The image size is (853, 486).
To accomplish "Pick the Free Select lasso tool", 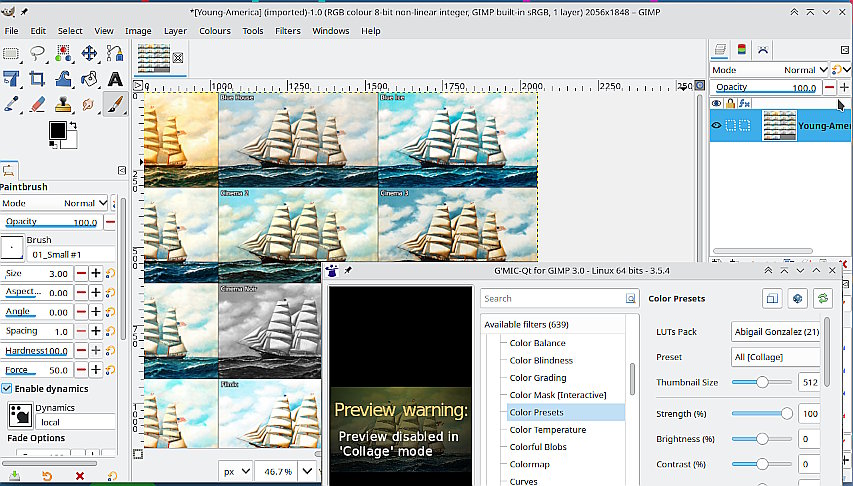I will pyautogui.click(x=37, y=53).
